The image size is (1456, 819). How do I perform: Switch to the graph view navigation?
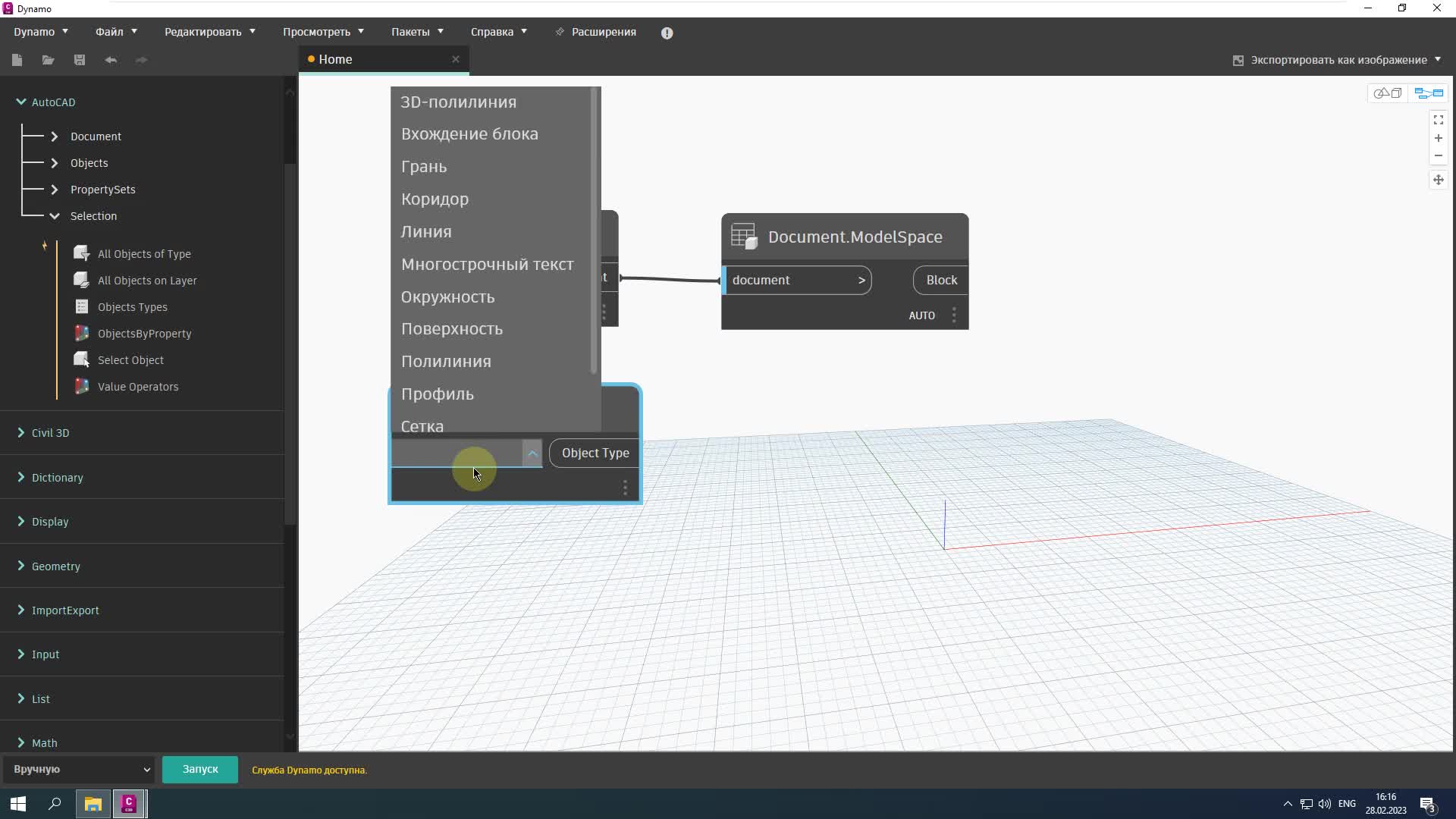tap(1429, 93)
